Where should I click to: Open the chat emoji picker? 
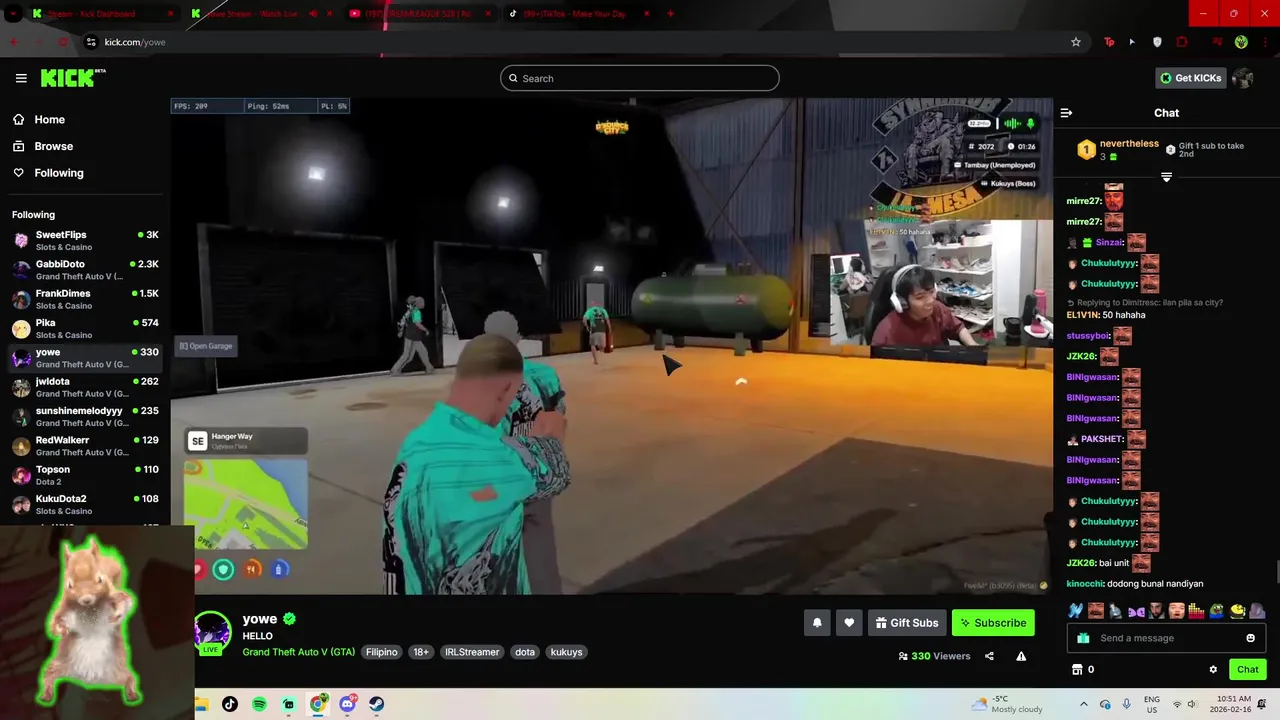click(1250, 638)
